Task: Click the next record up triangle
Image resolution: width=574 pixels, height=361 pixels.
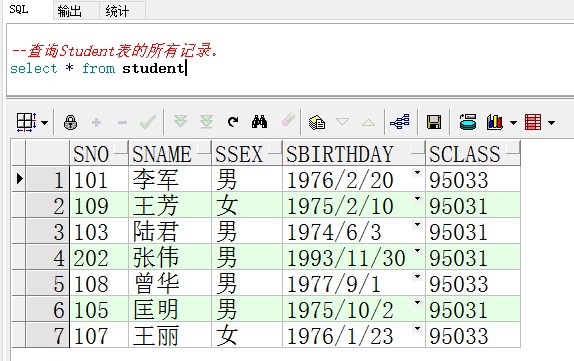Action: coord(368,122)
